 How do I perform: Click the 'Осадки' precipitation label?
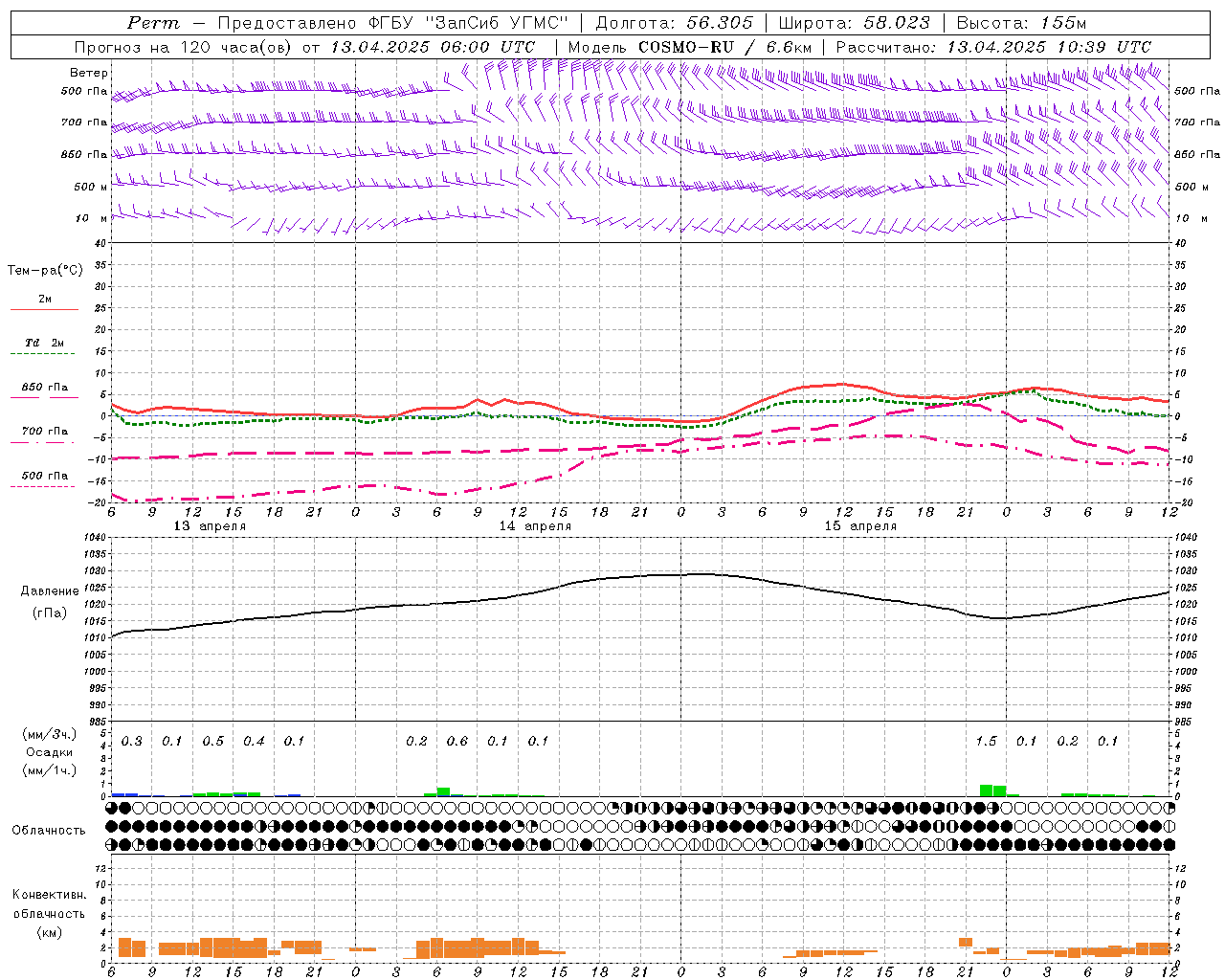pyautogui.click(x=49, y=753)
